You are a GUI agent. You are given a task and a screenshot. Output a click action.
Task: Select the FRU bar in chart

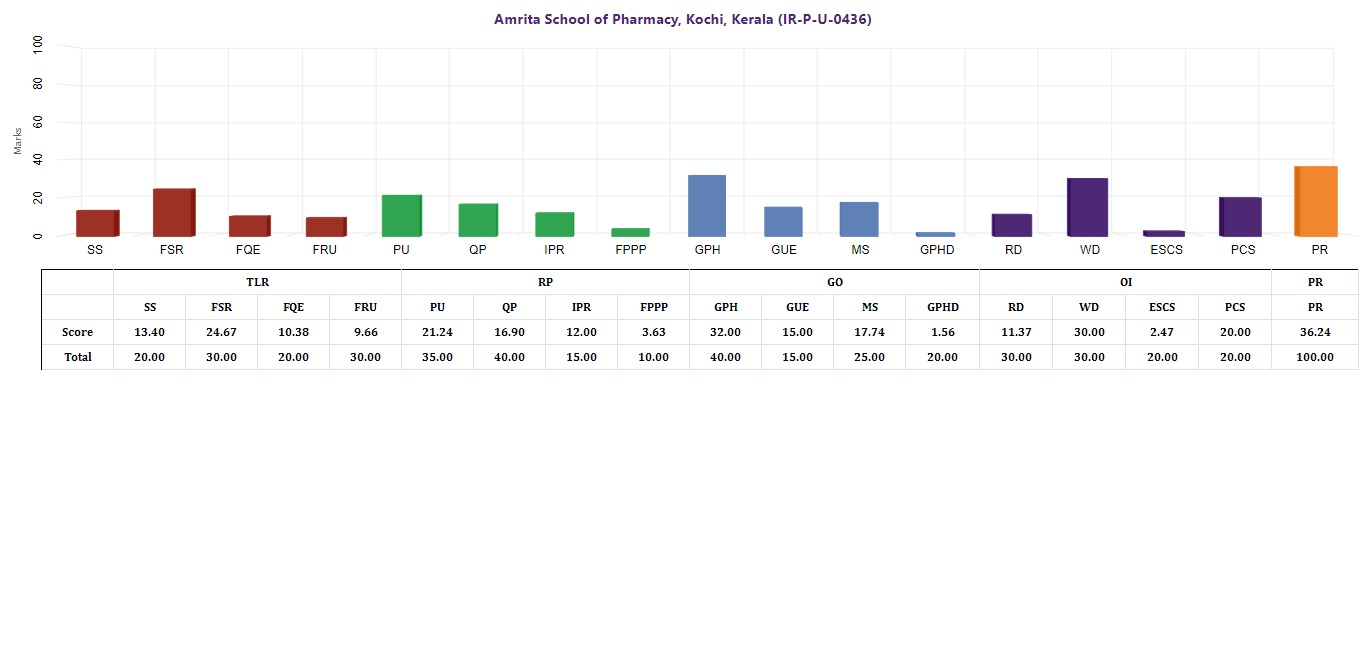point(326,227)
